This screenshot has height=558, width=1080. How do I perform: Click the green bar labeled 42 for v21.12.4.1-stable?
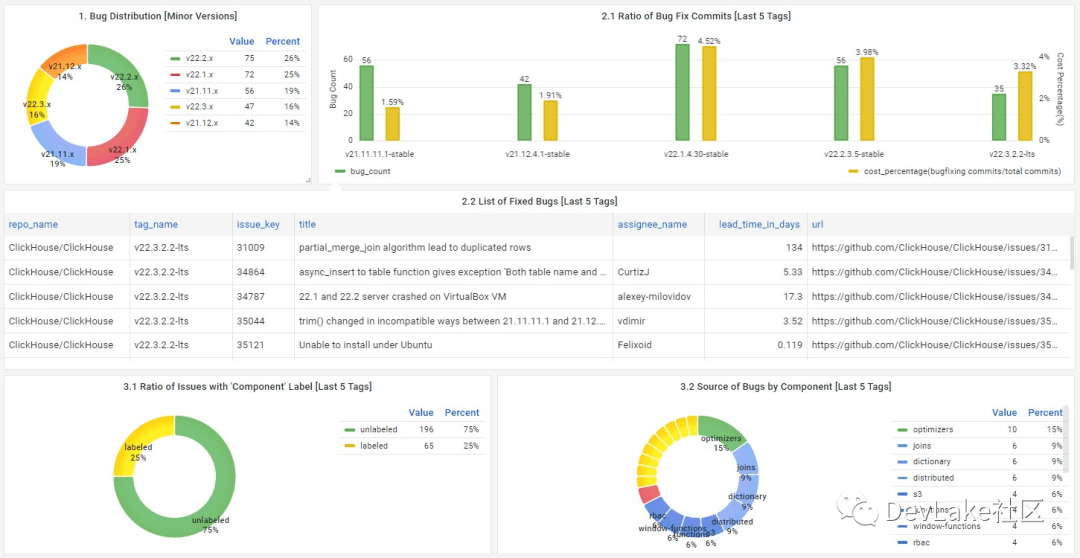524,113
